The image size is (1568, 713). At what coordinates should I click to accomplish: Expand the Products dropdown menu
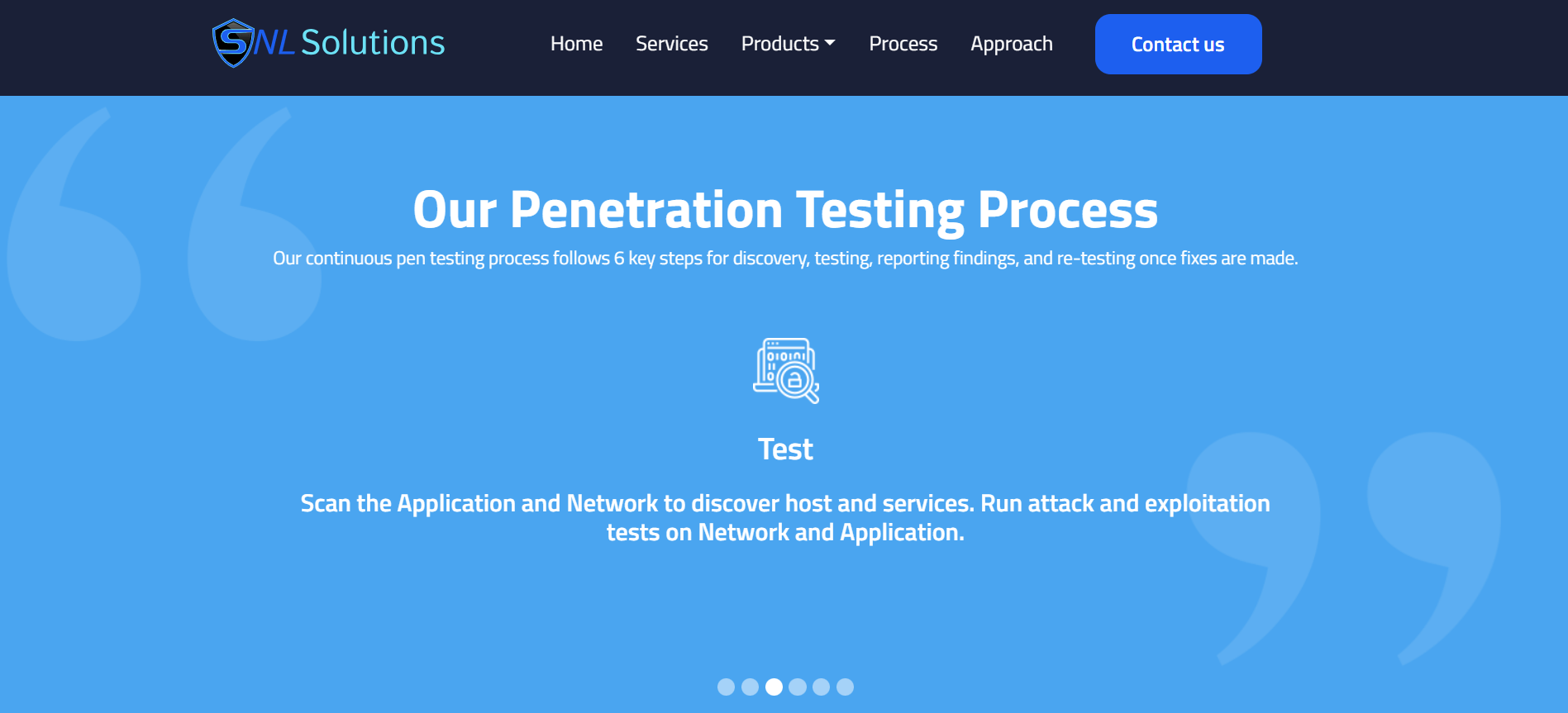(788, 44)
